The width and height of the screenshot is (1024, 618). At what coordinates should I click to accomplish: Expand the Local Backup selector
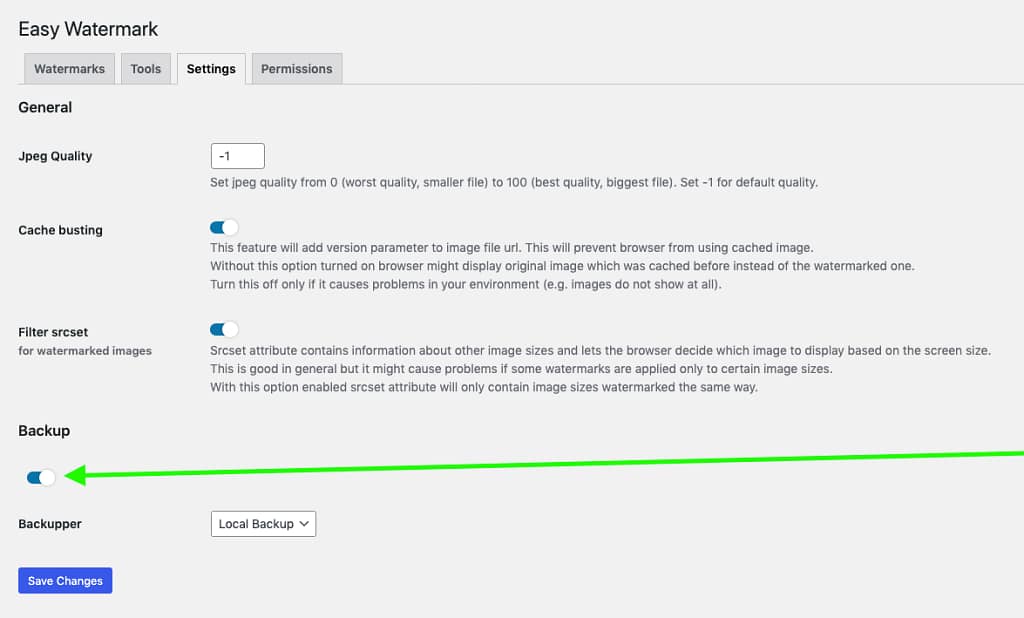coord(263,523)
